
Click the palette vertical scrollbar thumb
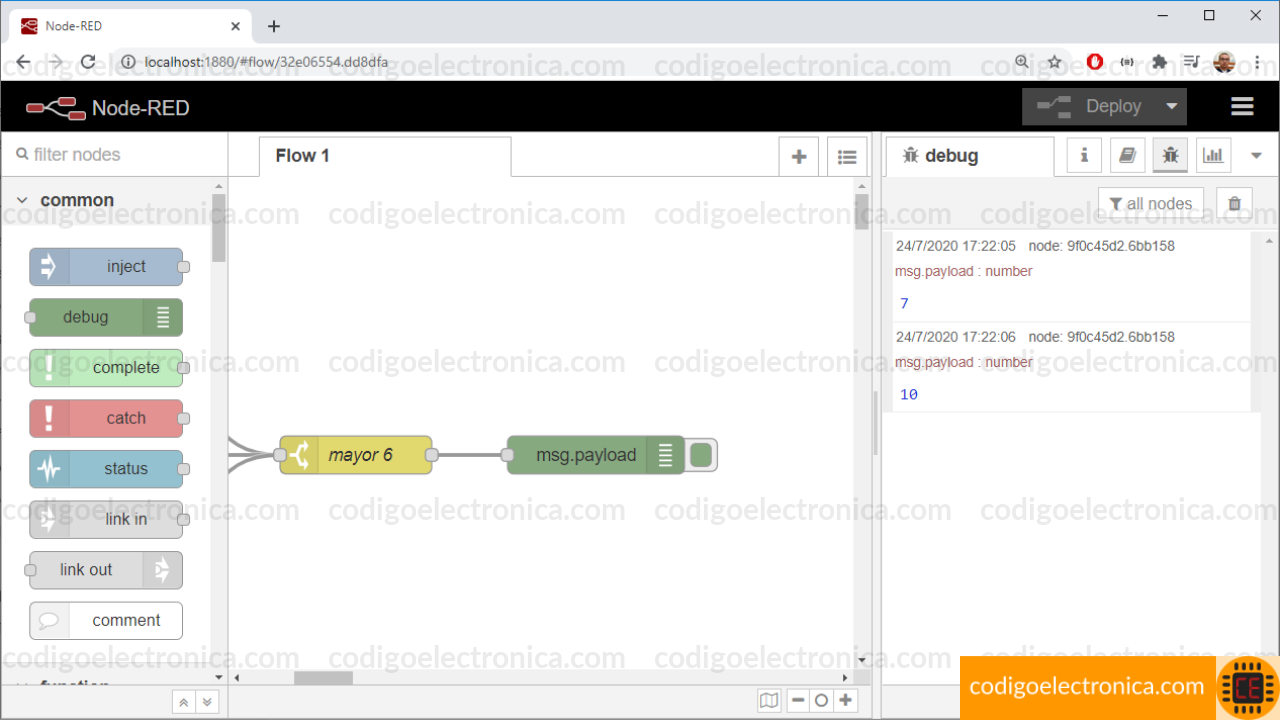(219, 228)
